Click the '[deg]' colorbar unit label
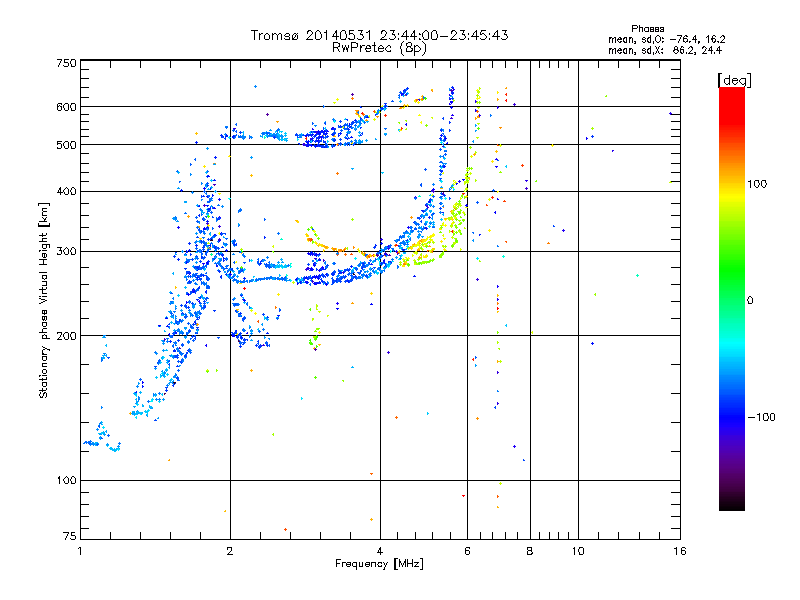 734,80
